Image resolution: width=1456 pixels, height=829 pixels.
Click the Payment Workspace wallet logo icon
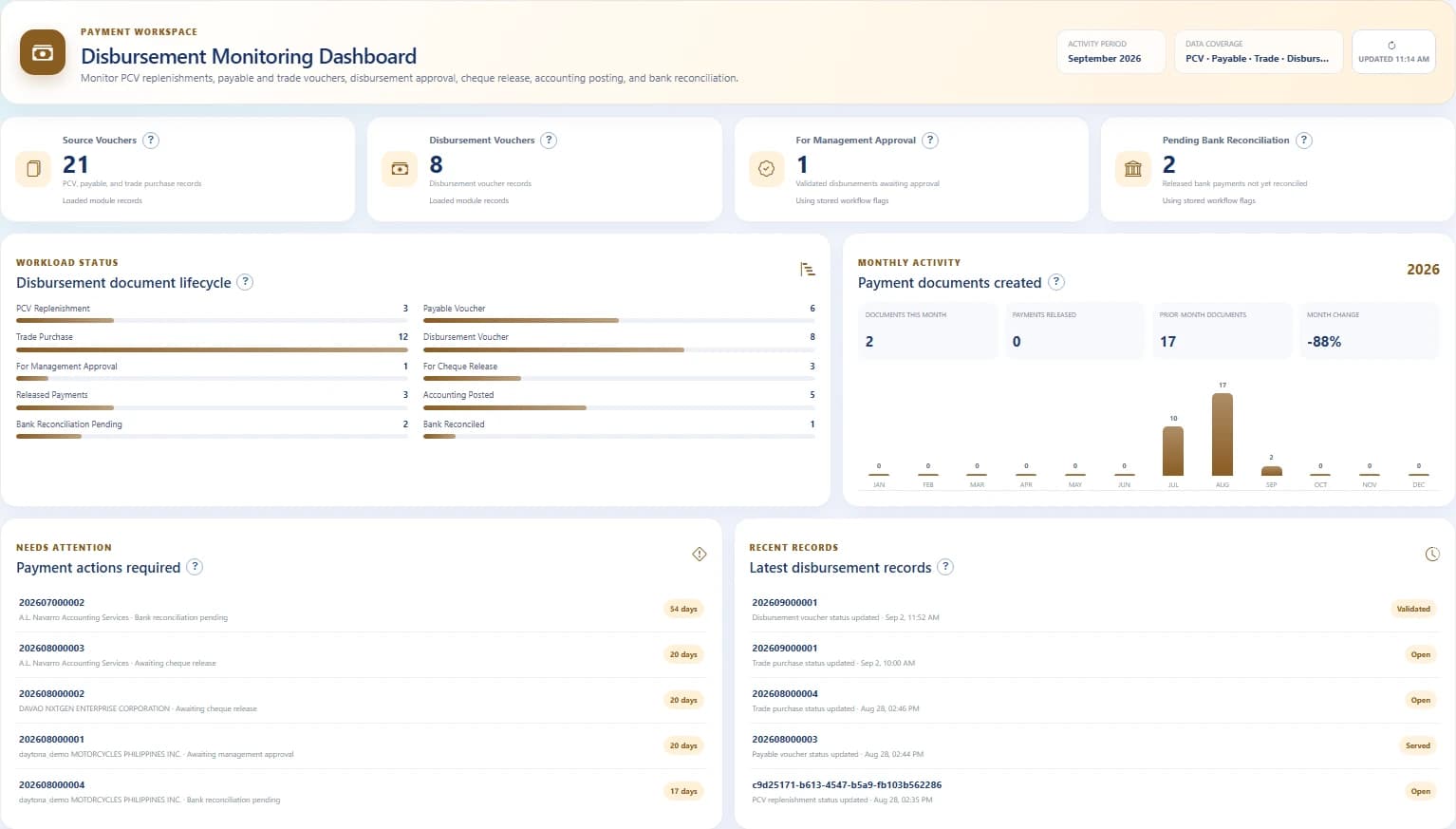[43, 52]
